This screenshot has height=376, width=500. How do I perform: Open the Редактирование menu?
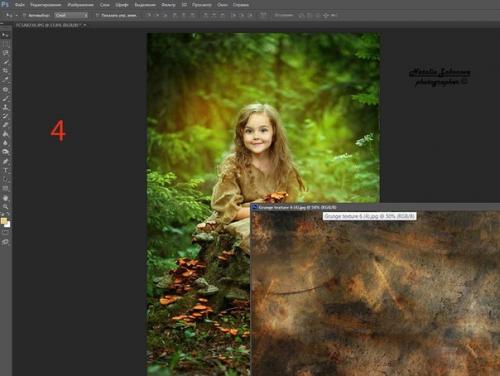click(x=46, y=5)
